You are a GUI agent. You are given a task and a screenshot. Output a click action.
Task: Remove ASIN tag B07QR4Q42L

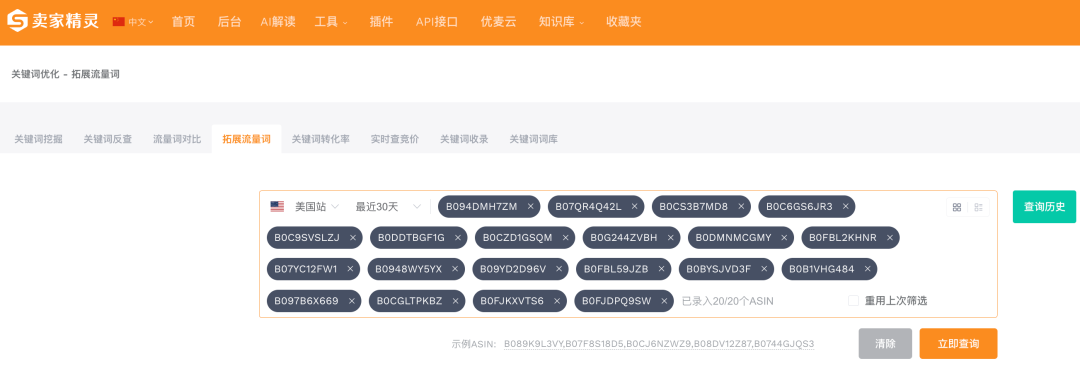[x=634, y=207]
